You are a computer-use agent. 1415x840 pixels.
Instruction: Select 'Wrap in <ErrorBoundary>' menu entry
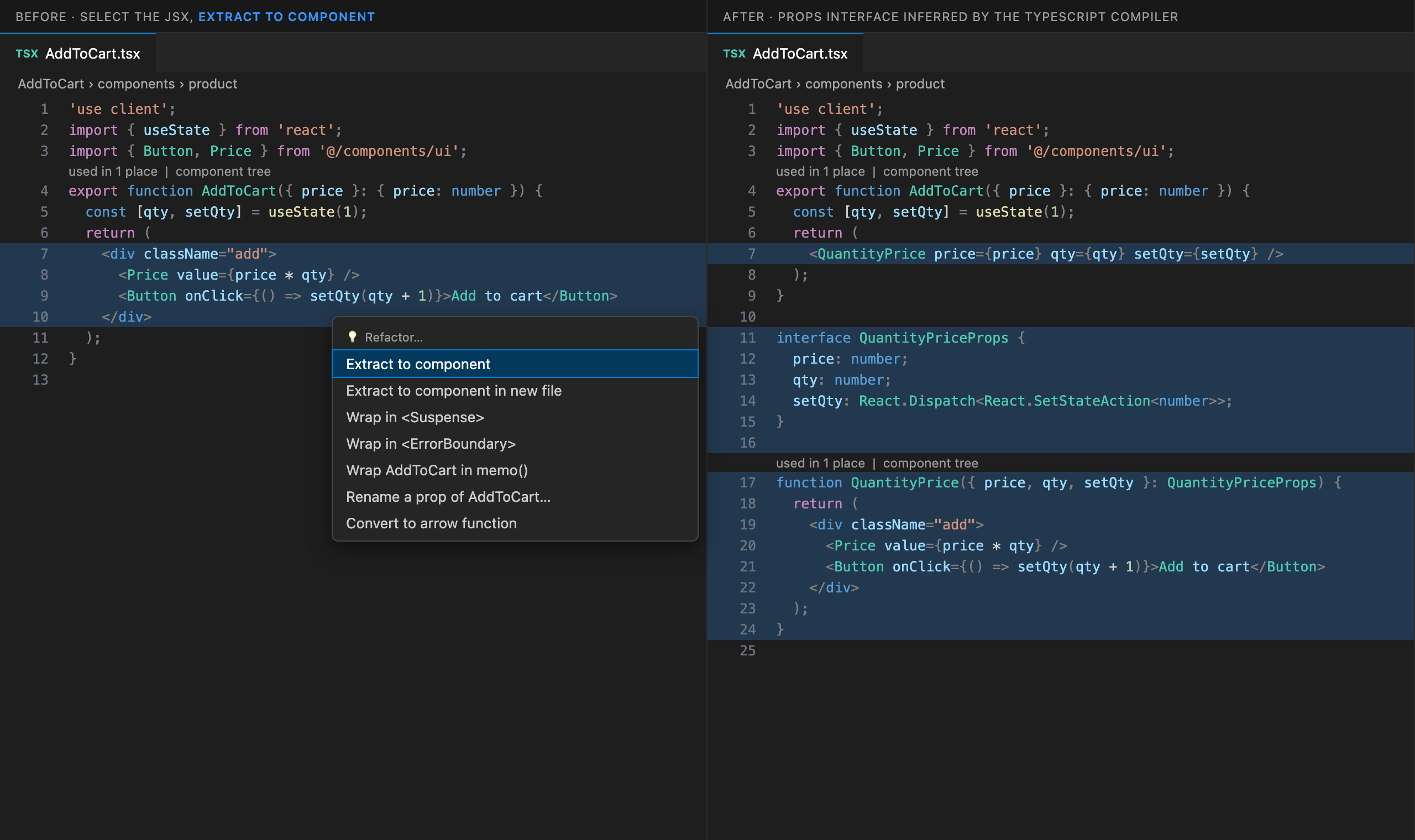coord(515,444)
